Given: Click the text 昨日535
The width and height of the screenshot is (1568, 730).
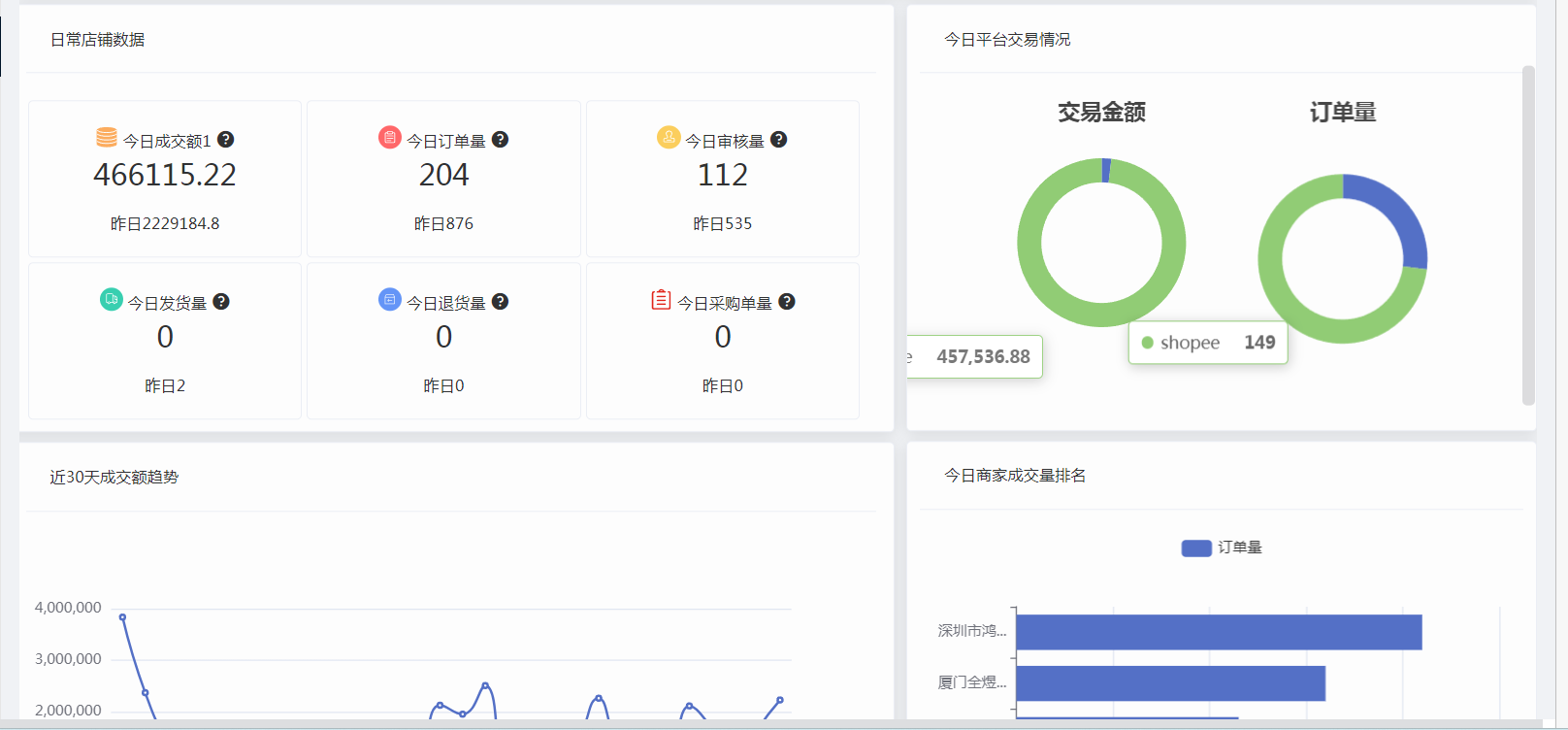Looking at the screenshot, I should [x=723, y=223].
